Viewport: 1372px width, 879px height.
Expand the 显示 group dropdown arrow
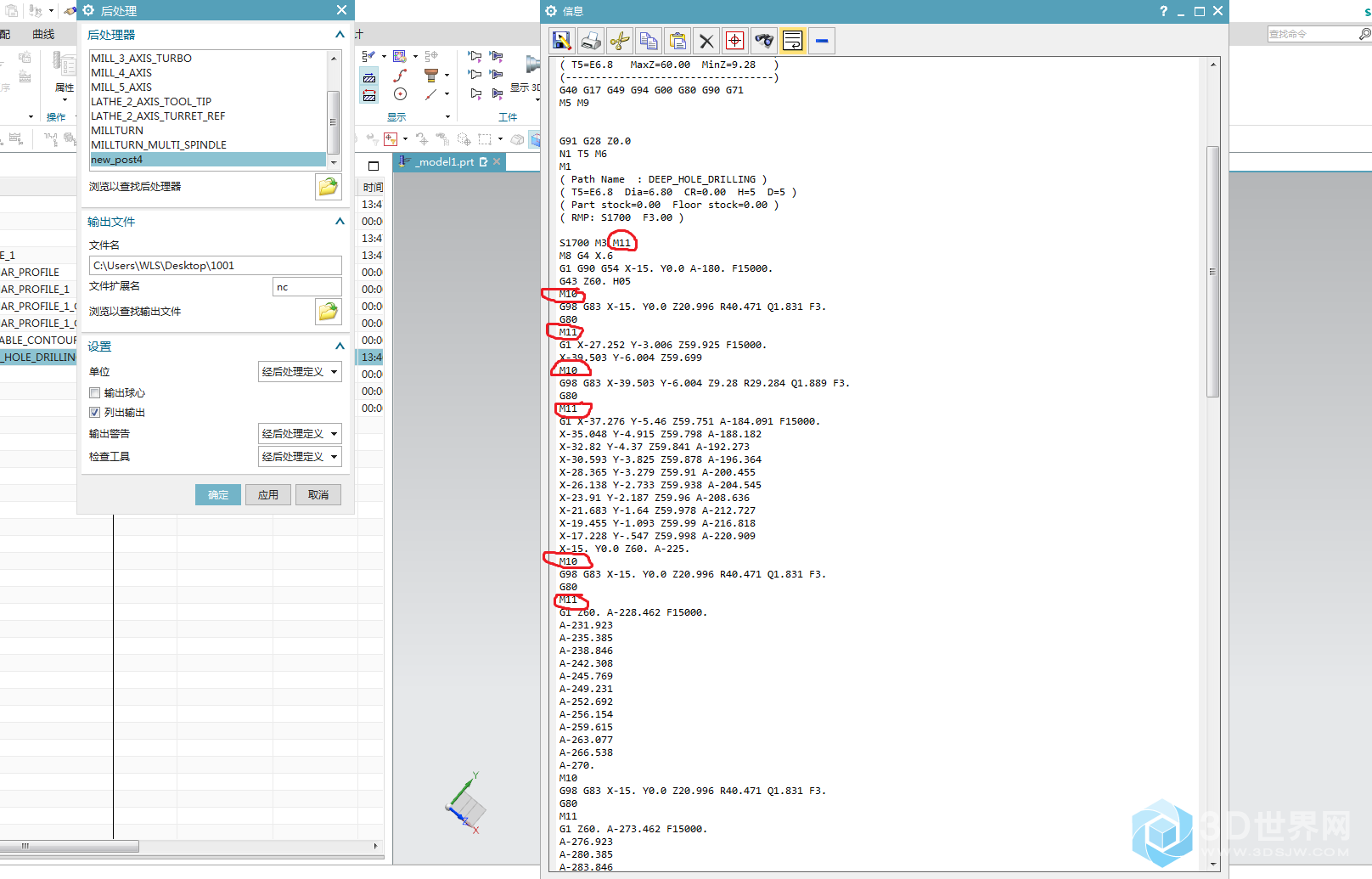click(447, 117)
